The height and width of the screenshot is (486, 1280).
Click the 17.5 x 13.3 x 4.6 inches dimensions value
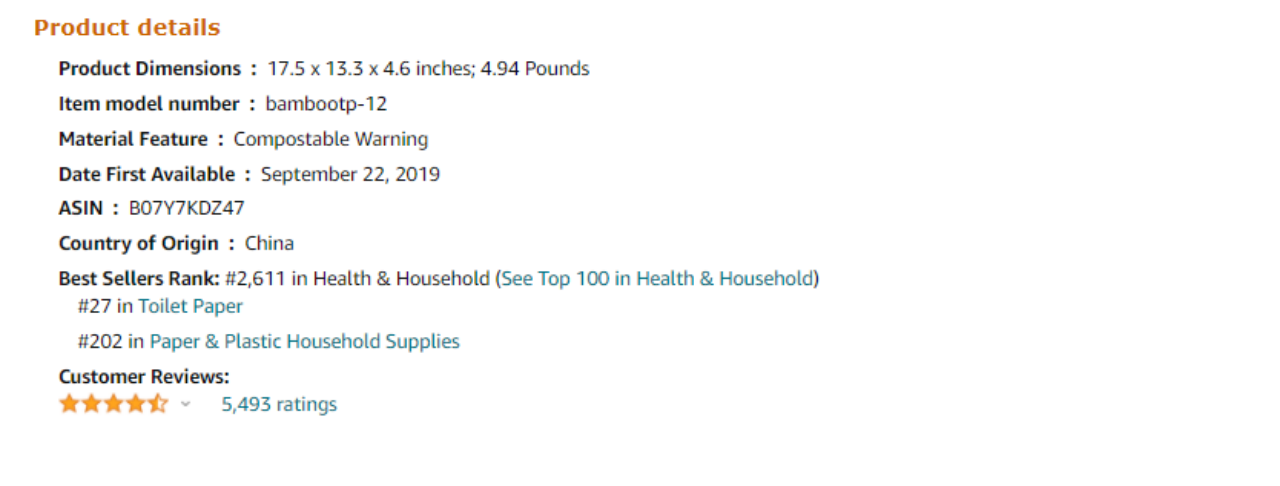click(x=371, y=69)
